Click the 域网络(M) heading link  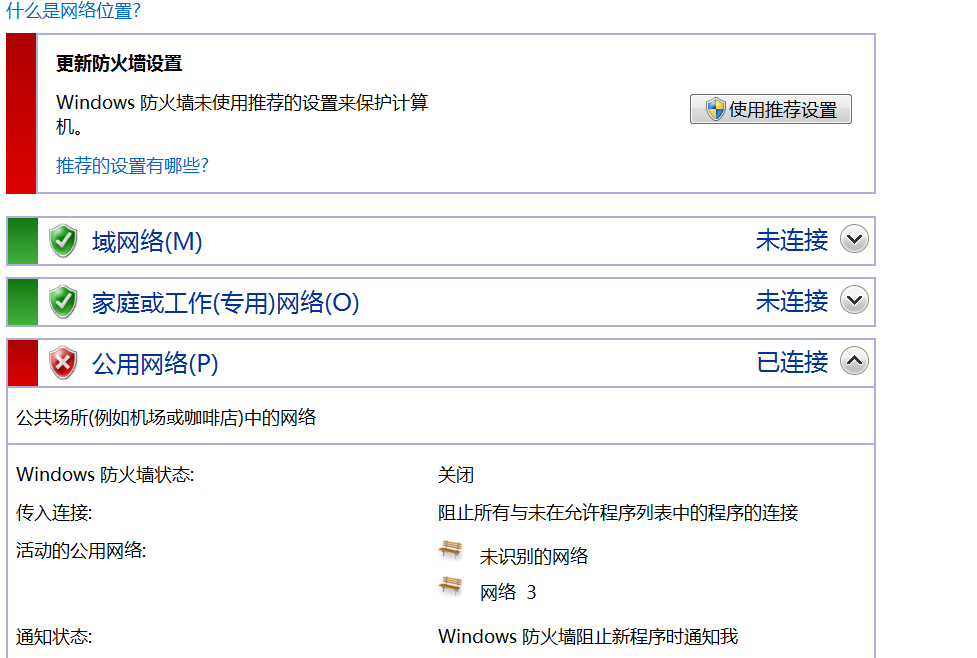coord(147,241)
